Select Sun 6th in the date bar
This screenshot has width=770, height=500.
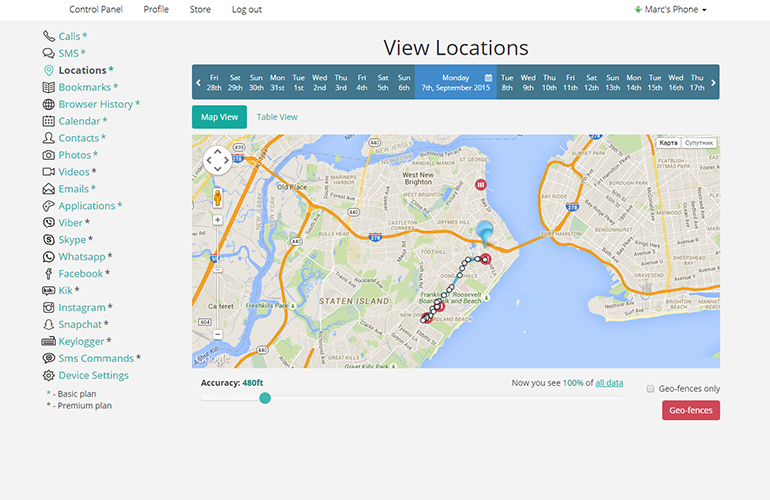click(404, 83)
